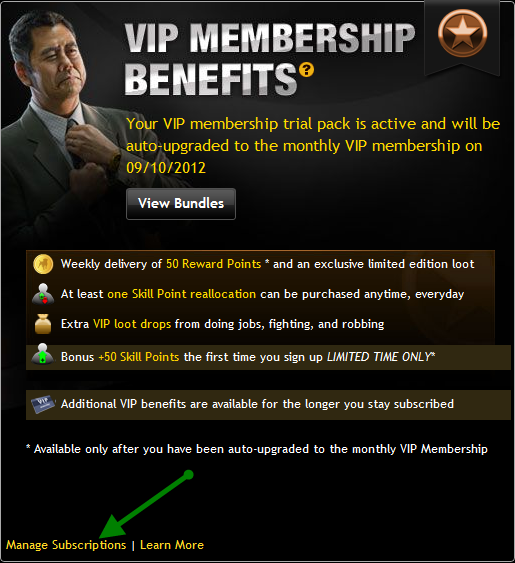Click the yellow question mark help icon
The image size is (515, 563).
click(306, 69)
